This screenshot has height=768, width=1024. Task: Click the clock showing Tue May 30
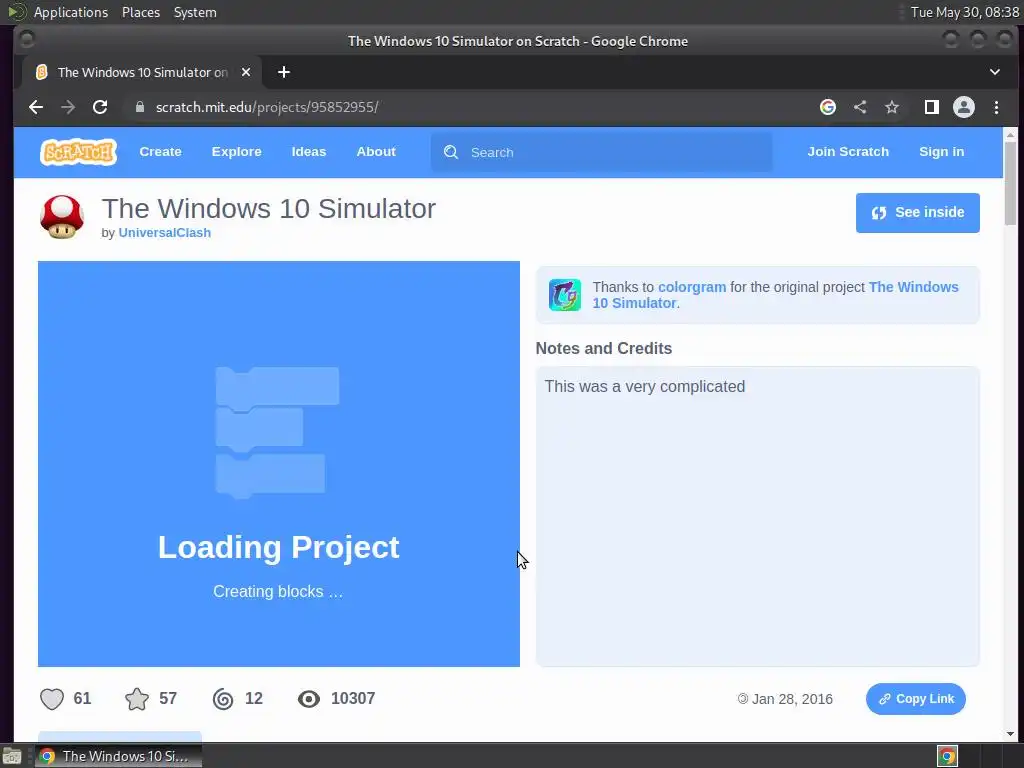[964, 12]
